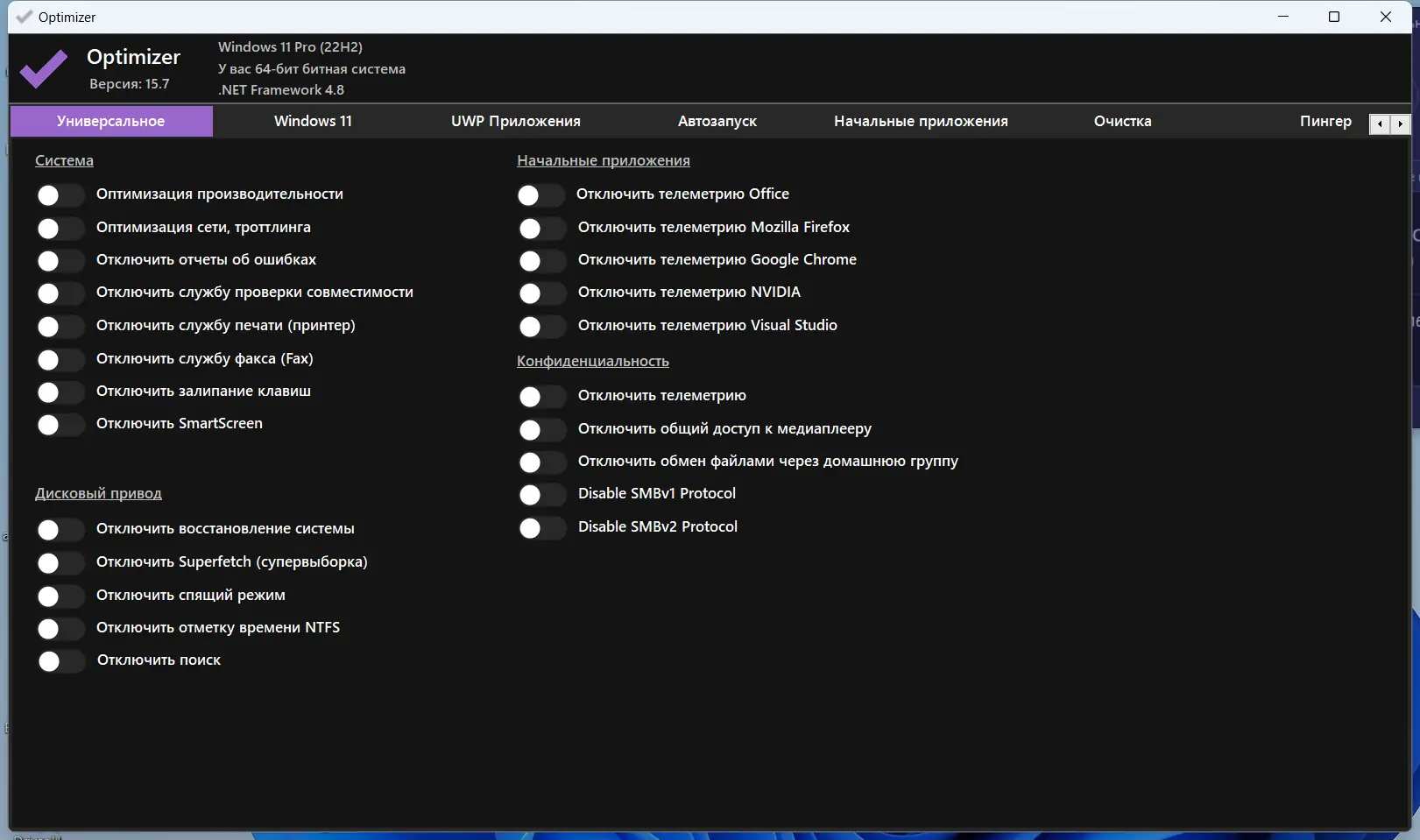The image size is (1420, 840).
Task: Toggle Отключить службу факса (Fax)
Action: point(60,359)
